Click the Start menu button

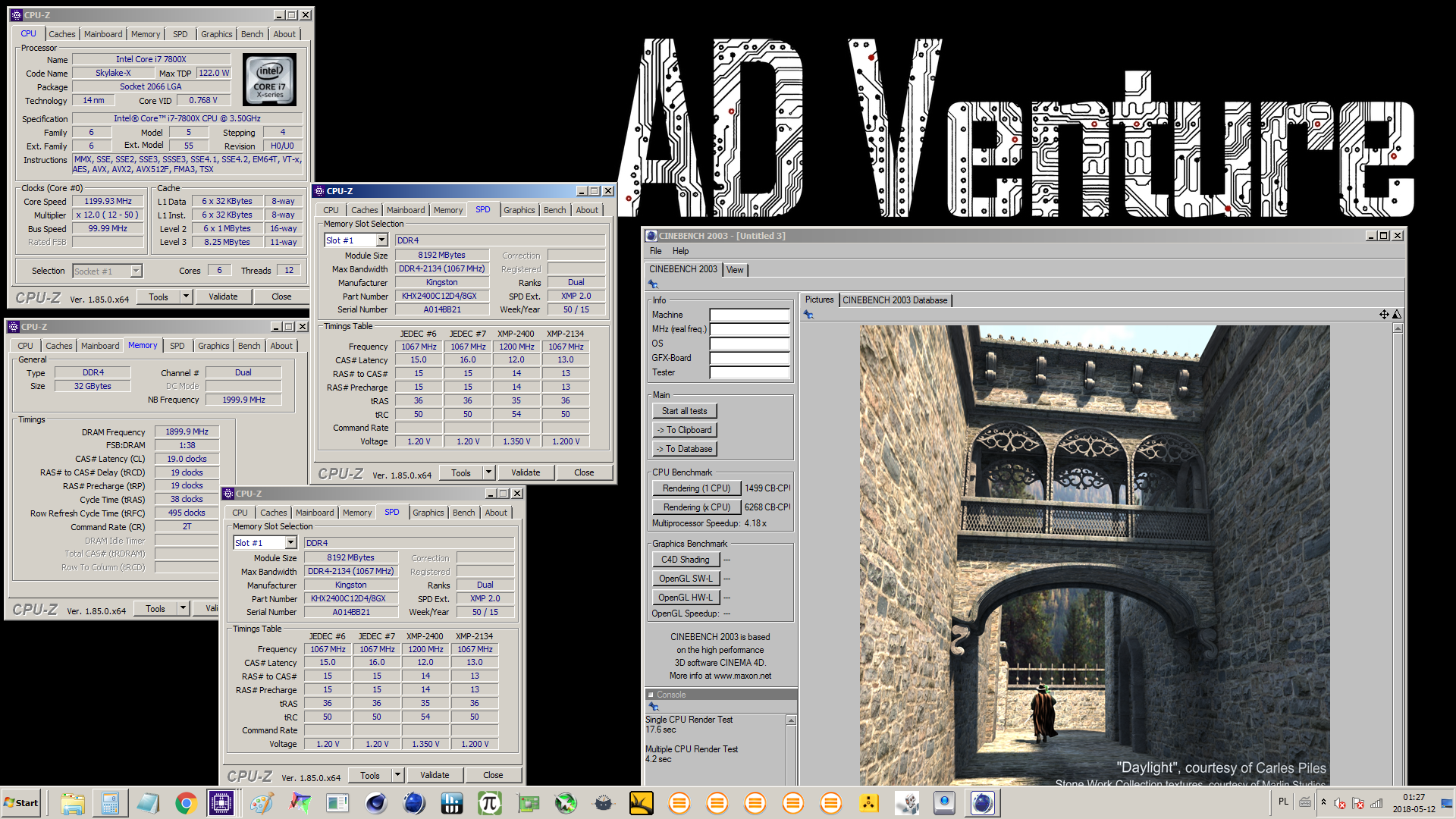tap(21, 803)
